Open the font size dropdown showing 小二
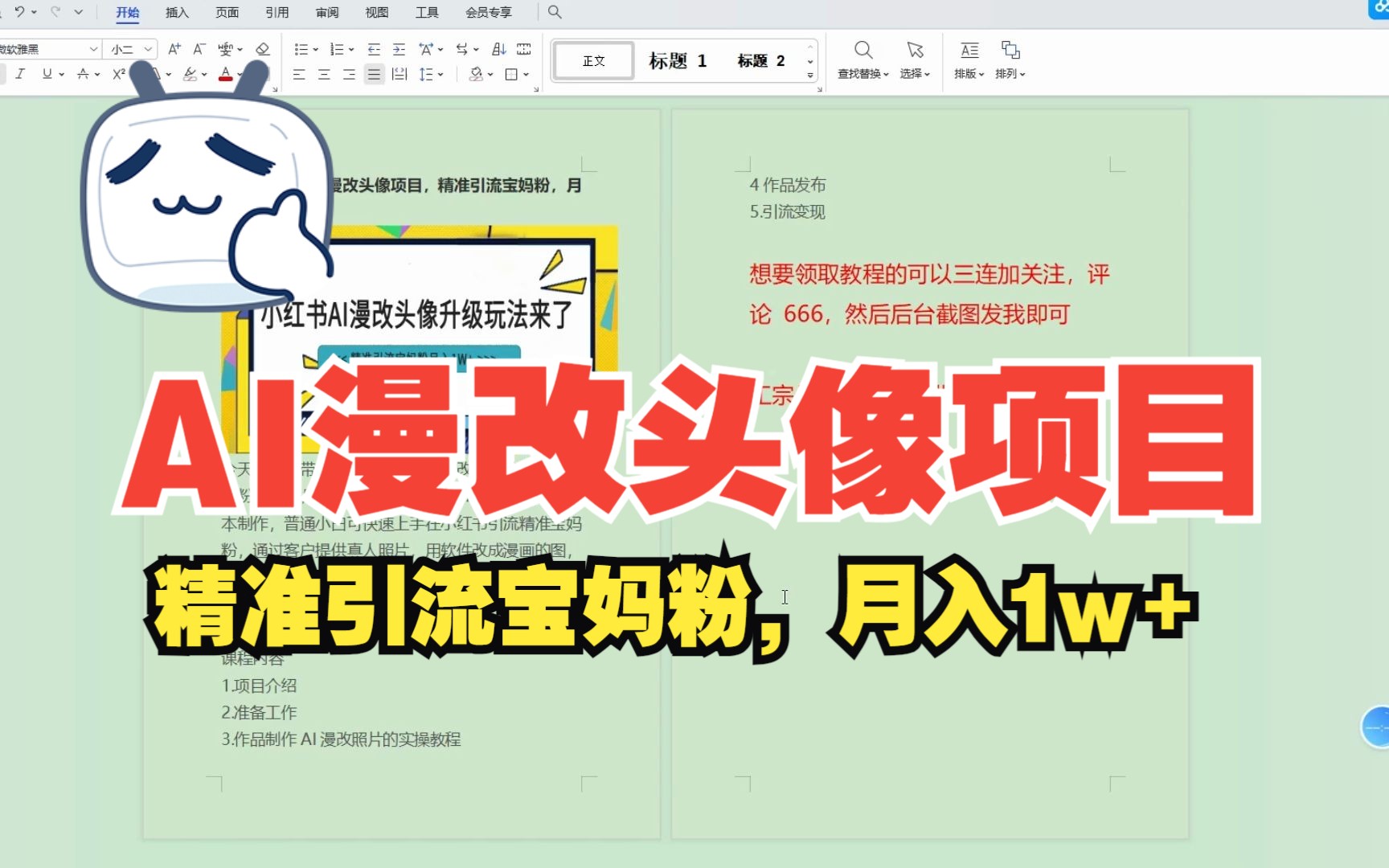Viewport: 1389px width, 868px height. pos(149,49)
